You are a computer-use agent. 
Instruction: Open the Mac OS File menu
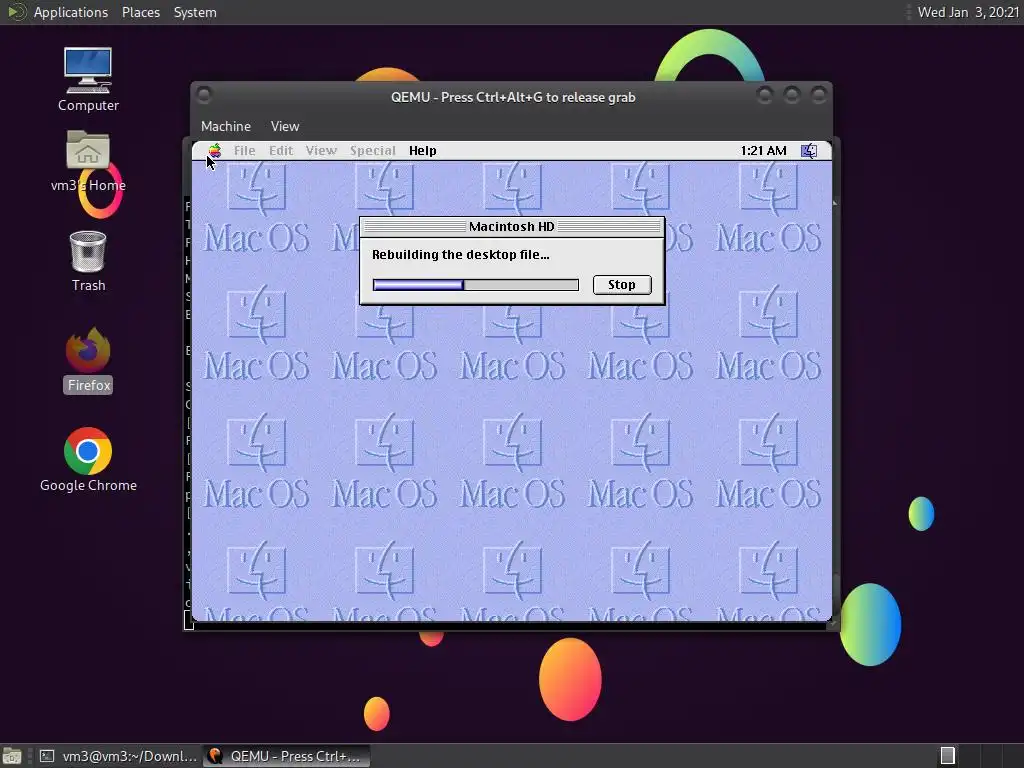[244, 151]
